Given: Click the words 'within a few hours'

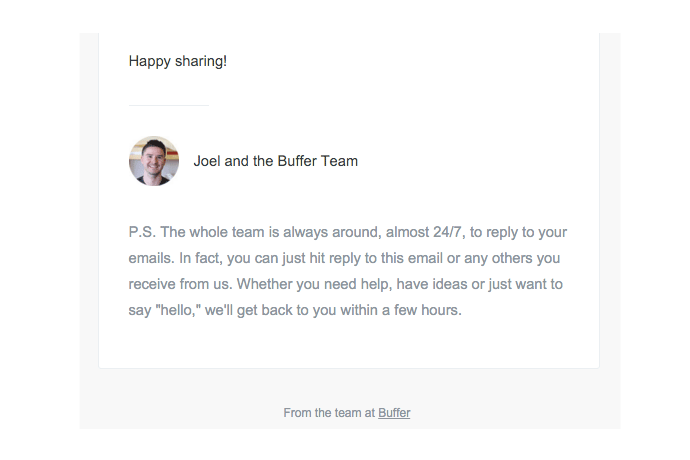Looking at the screenshot, I should pyautogui.click(x=401, y=310).
